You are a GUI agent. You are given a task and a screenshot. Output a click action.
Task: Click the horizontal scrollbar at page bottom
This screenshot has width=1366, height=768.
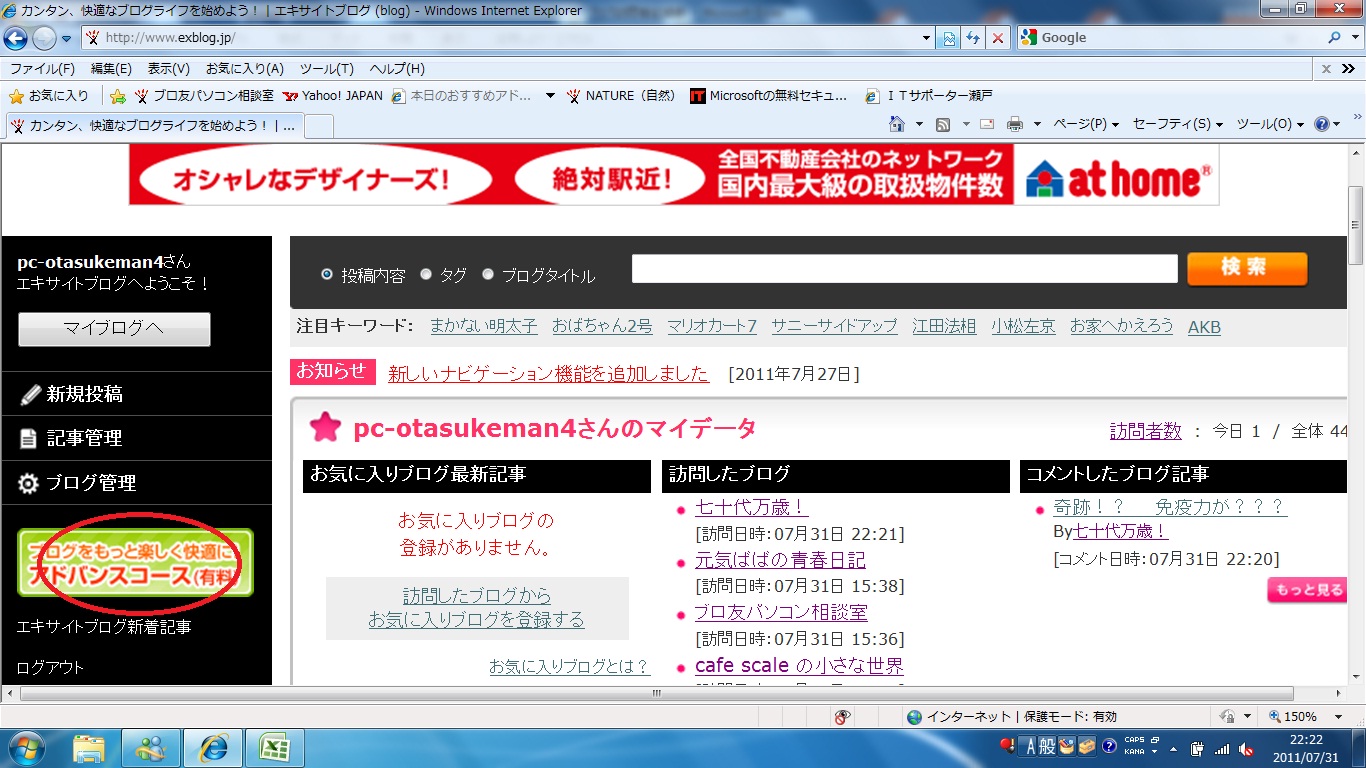(x=656, y=693)
